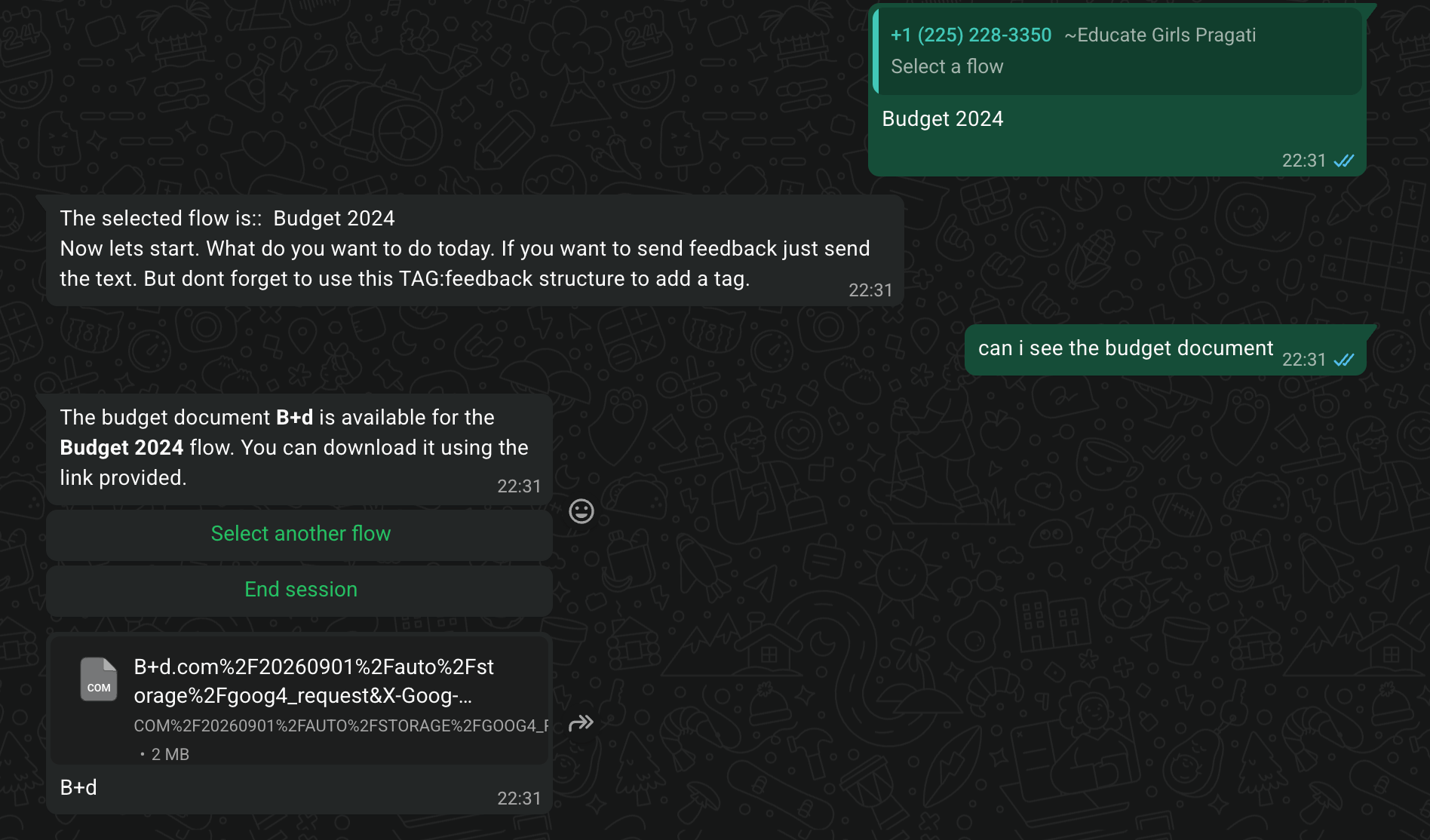Screen dimensions: 1430x840
Task: Click the read receipt ticks on 'Budget 2024' message
Action: pyautogui.click(x=1343, y=161)
